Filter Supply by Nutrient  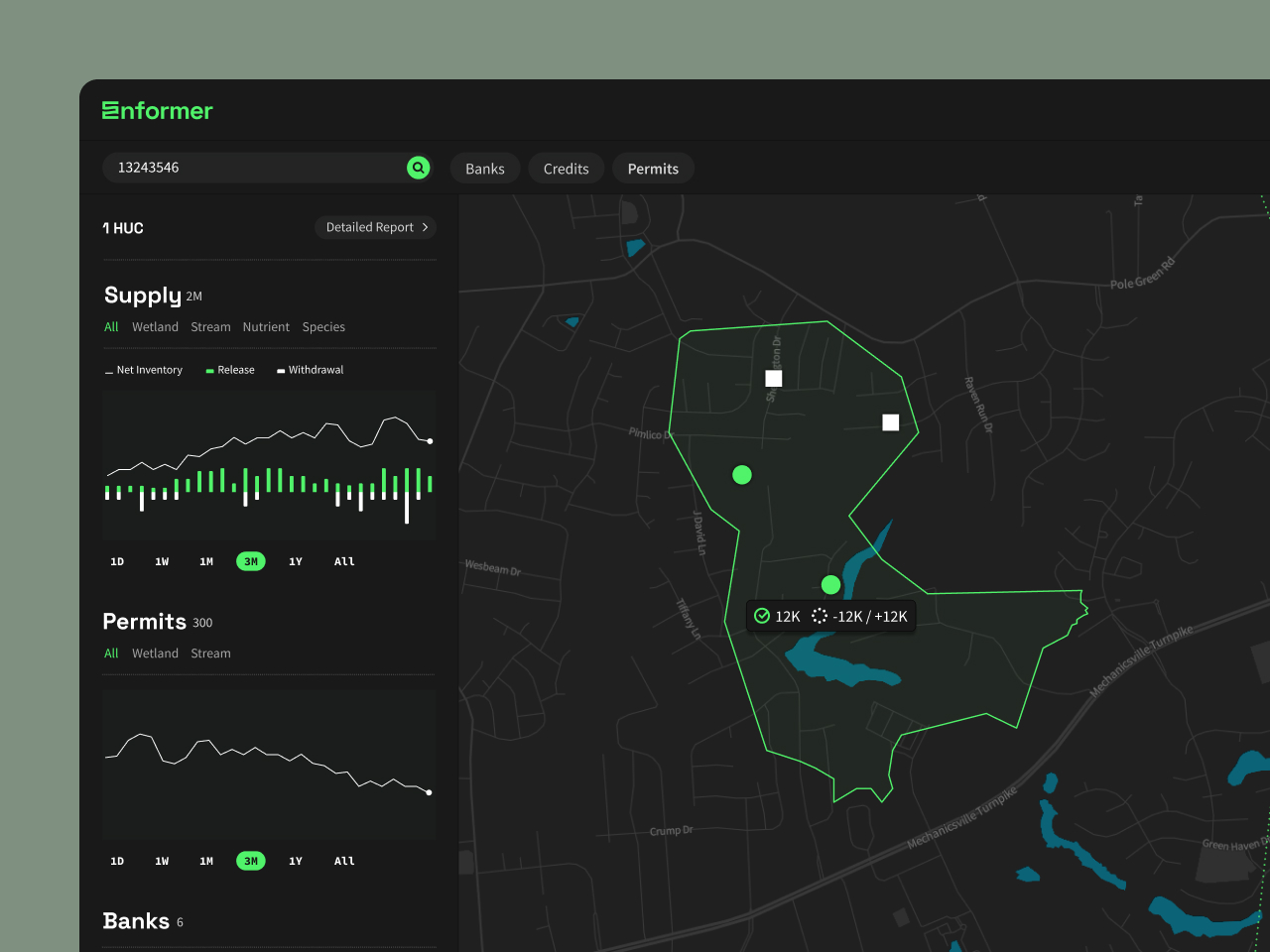(x=266, y=326)
